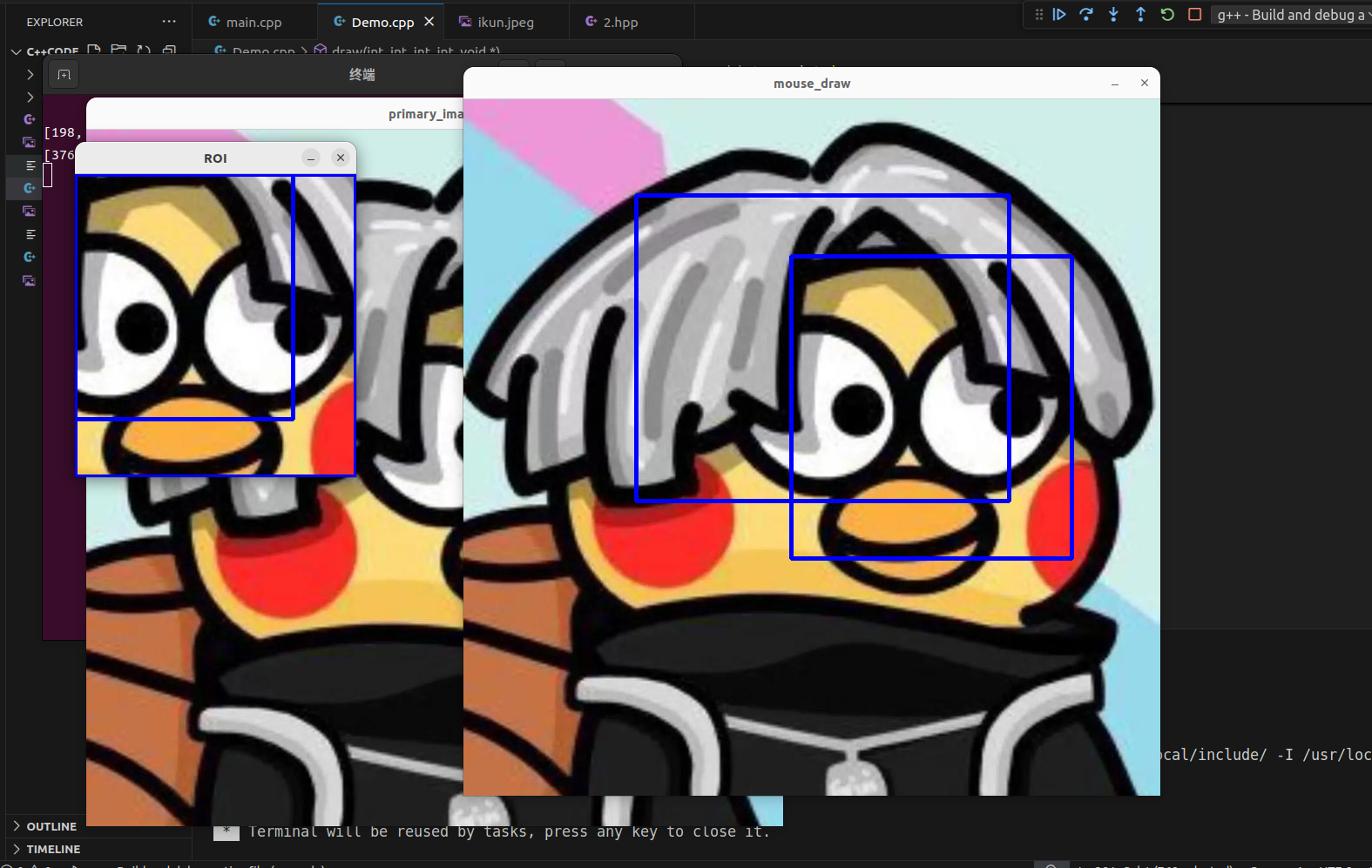The width and height of the screenshot is (1372, 868).
Task: Refresh the Explorer file tree
Action: (x=144, y=50)
